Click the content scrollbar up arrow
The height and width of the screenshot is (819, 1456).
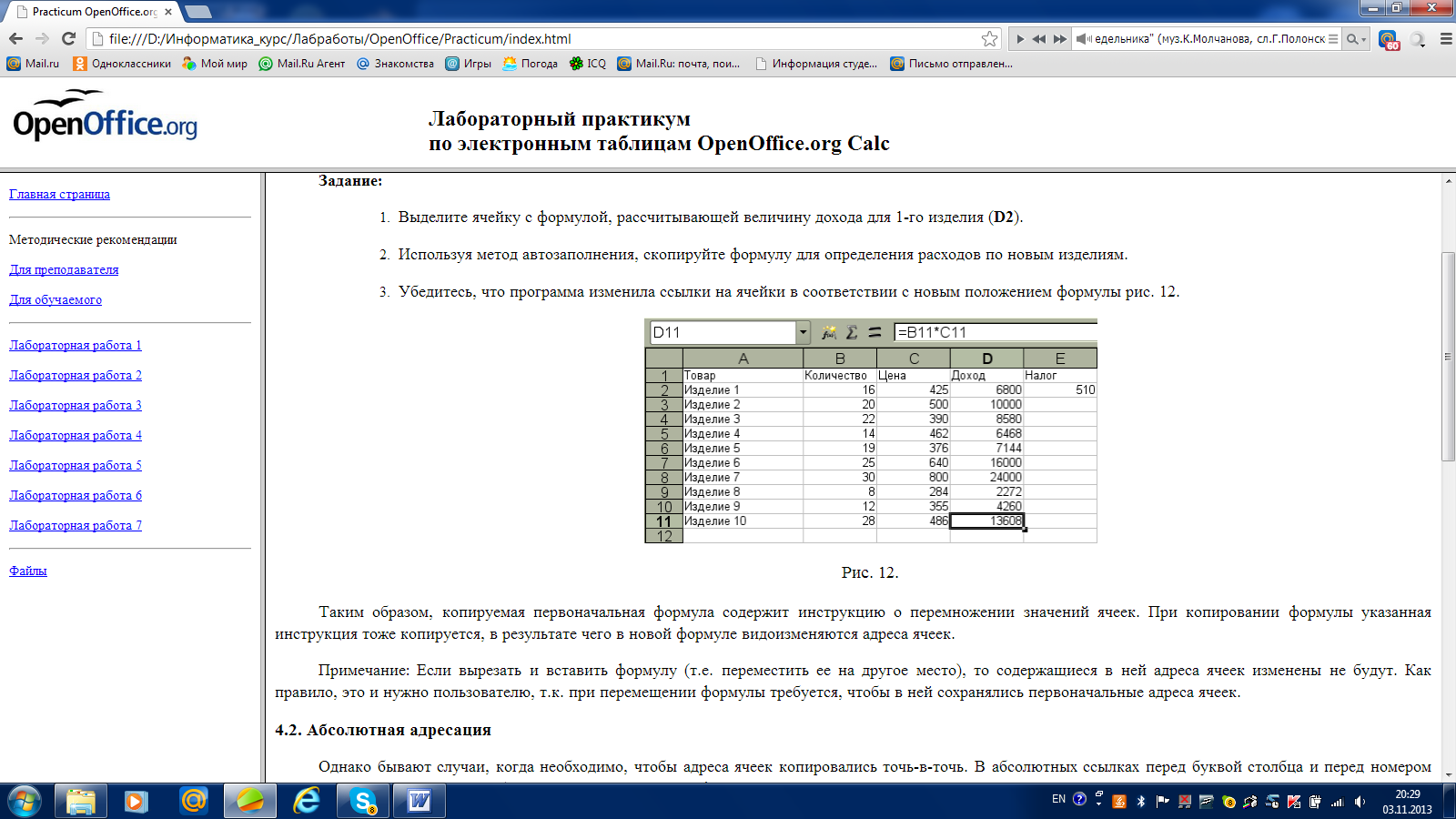[1448, 180]
